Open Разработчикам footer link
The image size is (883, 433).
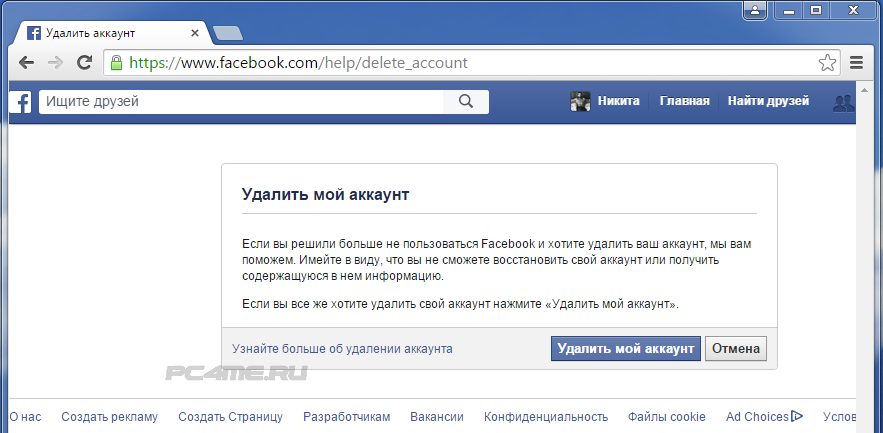(346, 417)
